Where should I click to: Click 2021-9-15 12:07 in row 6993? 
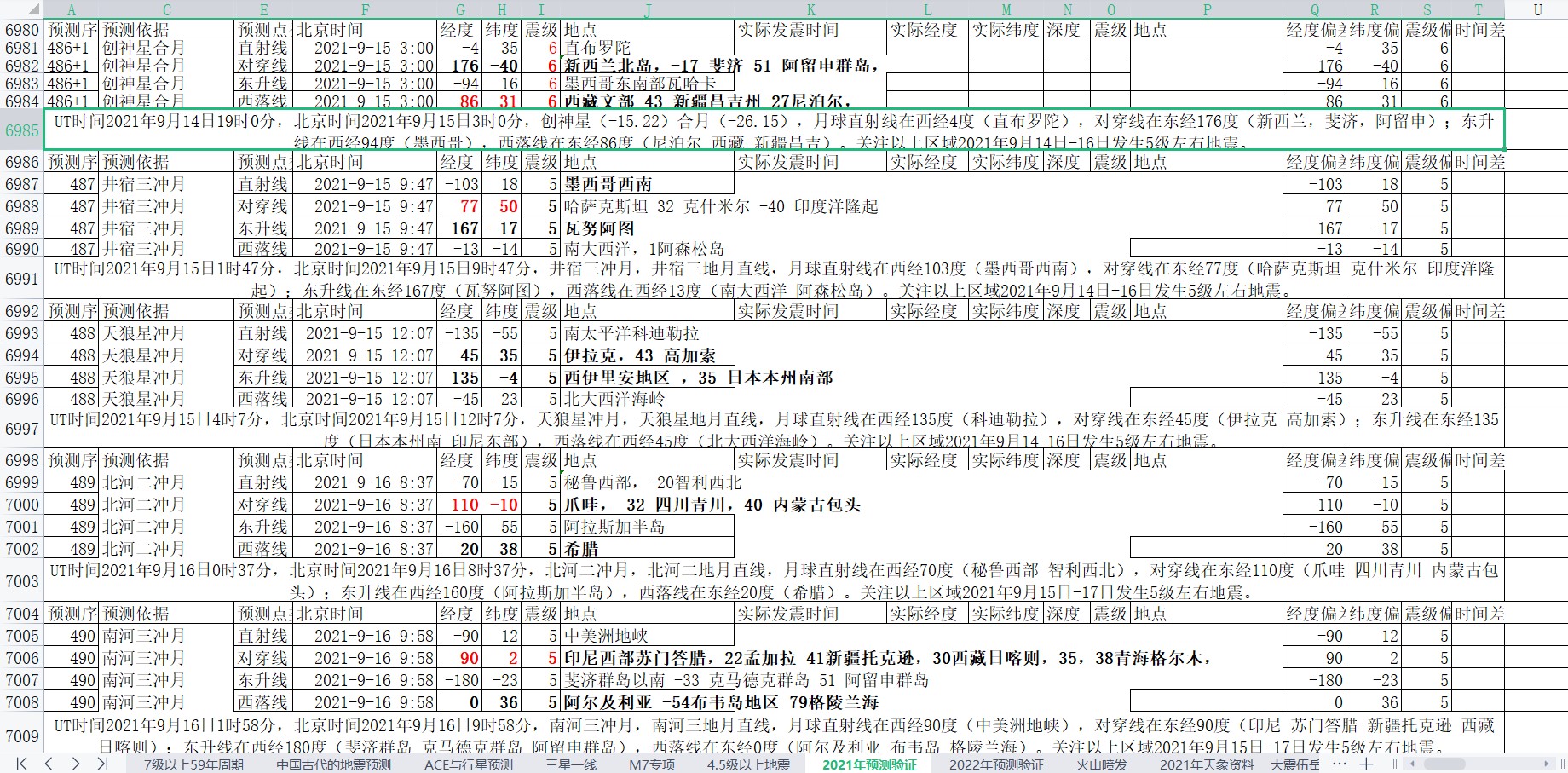point(366,333)
